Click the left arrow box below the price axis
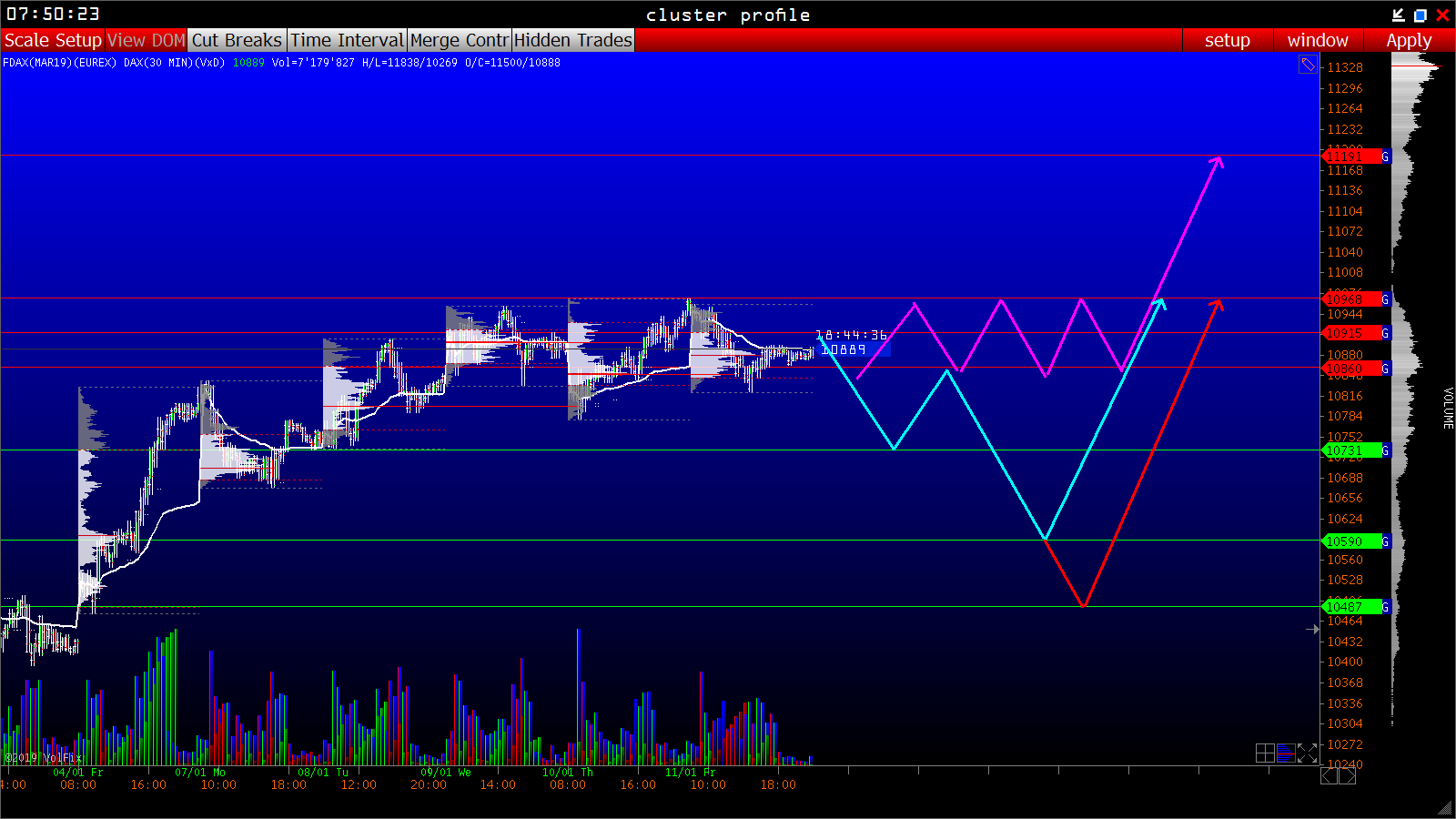The height and width of the screenshot is (819, 1456). click(x=1330, y=775)
